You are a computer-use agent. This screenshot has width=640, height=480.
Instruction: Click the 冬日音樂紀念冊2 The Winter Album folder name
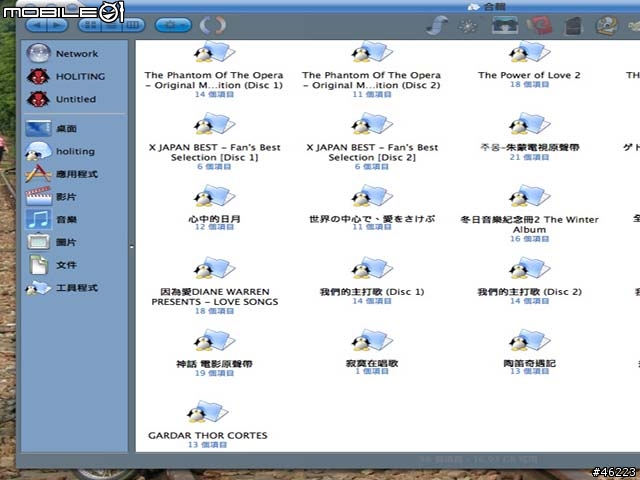coord(529,224)
